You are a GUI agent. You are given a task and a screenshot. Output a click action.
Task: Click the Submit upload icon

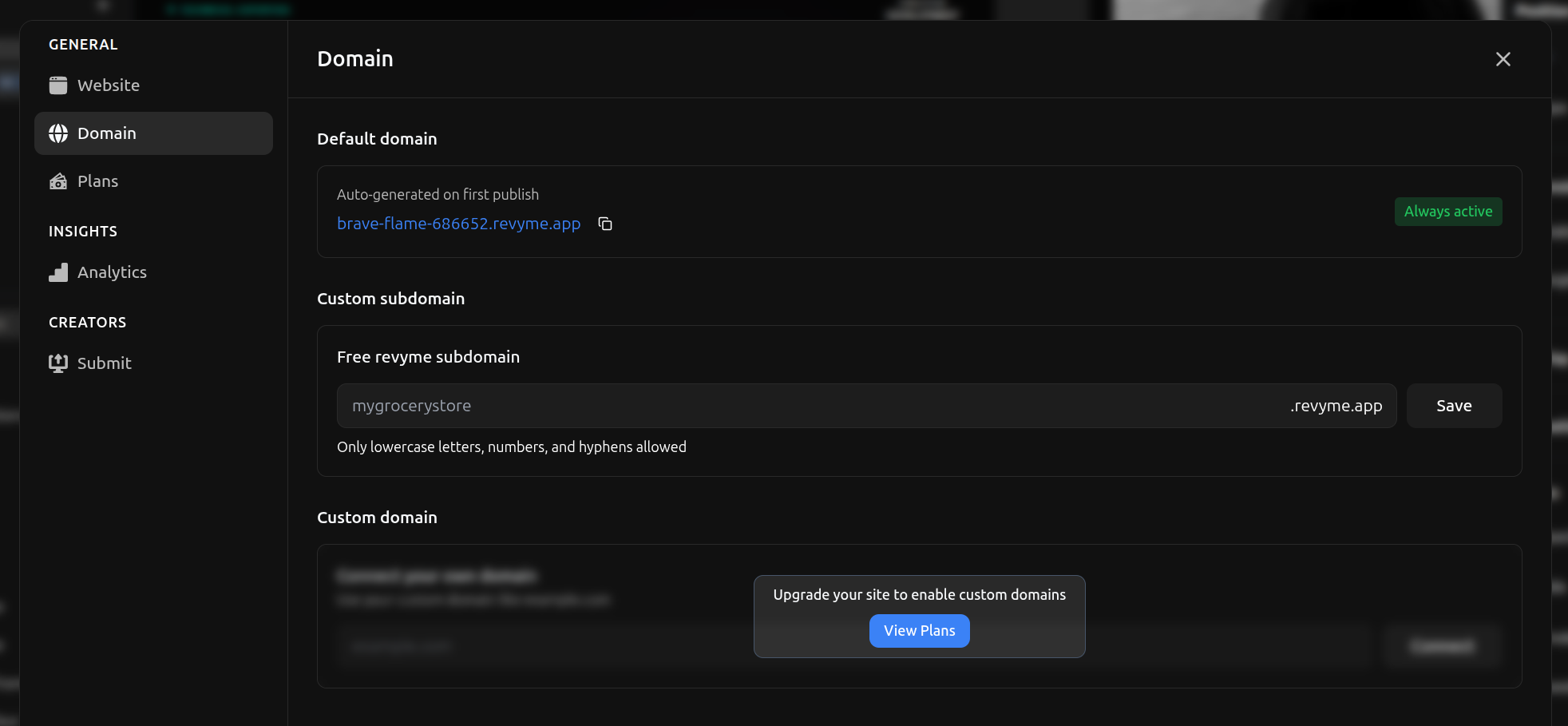[58, 363]
